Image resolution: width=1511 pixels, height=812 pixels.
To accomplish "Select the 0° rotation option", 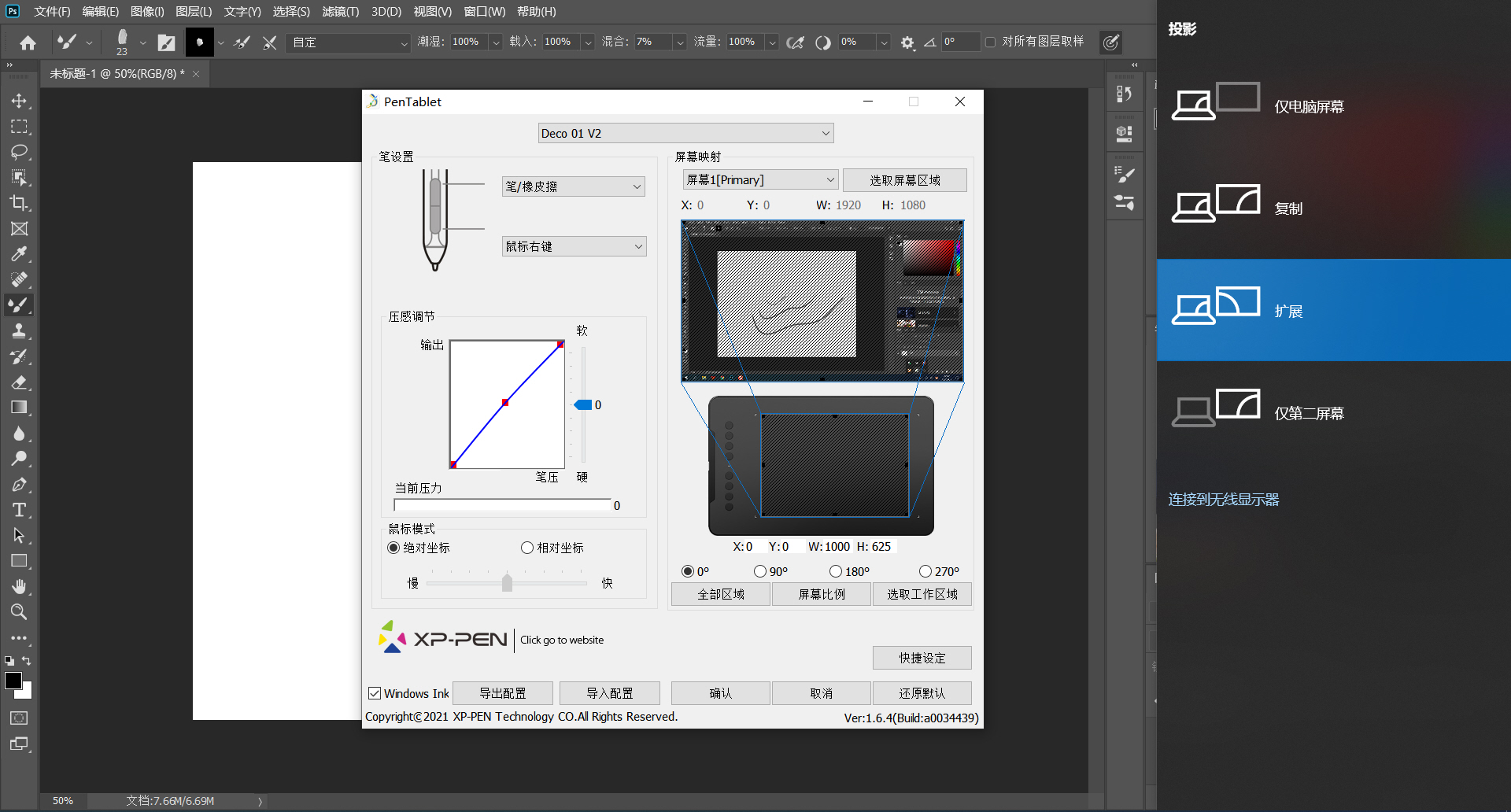I will [688, 571].
